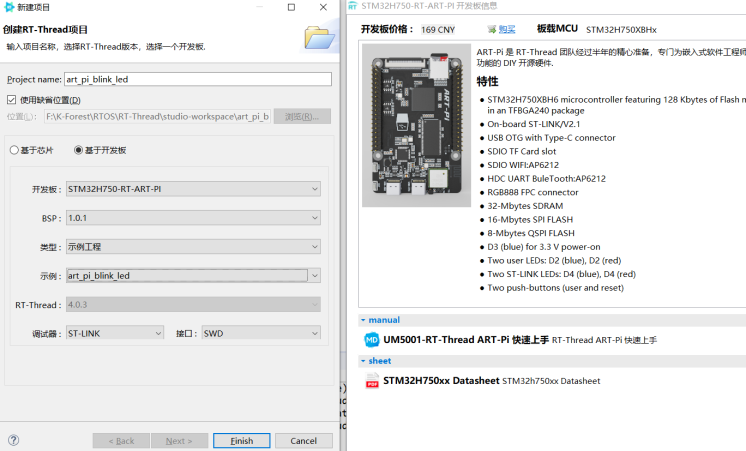The image size is (746, 451).
Task: Collapse the manual section
Action: (x=363, y=320)
